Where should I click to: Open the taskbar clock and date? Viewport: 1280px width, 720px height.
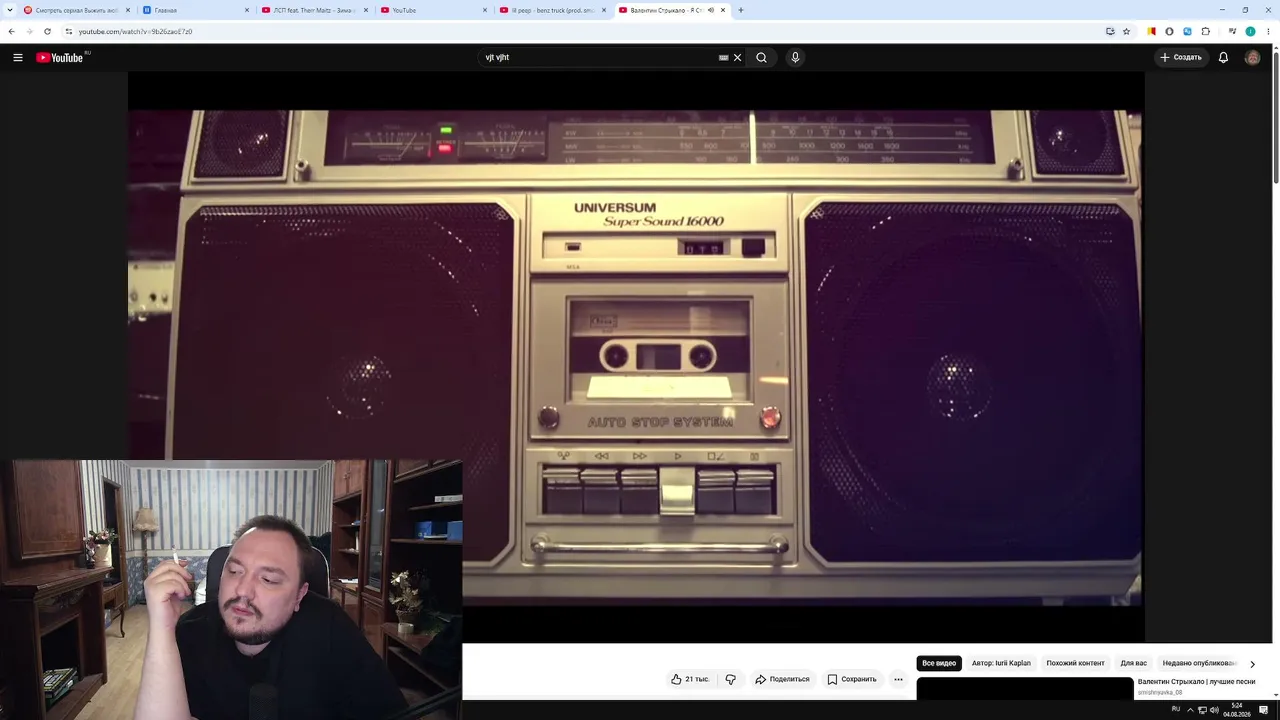tap(1237, 710)
